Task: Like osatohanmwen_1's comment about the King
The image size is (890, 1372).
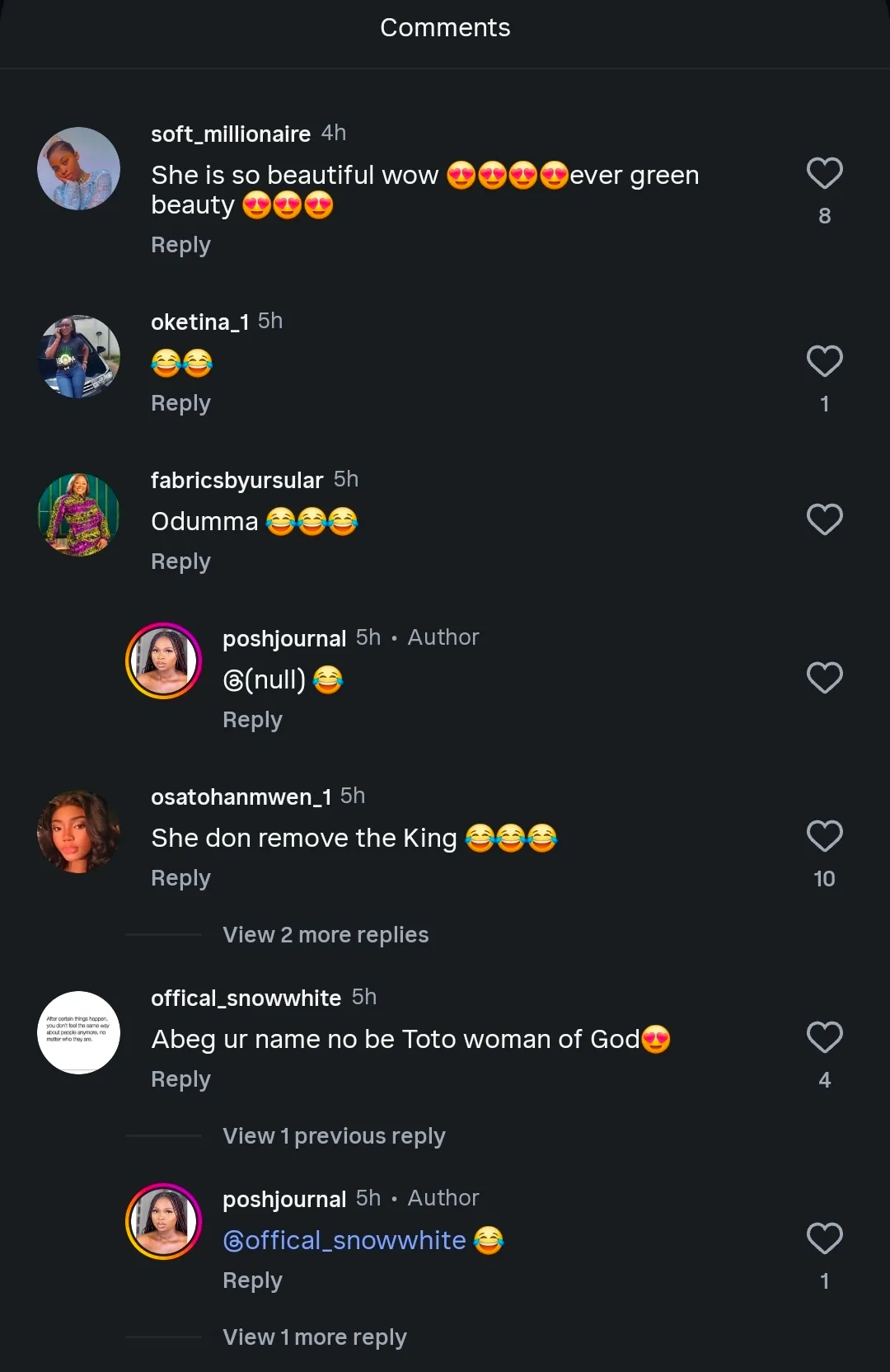Action: click(824, 836)
